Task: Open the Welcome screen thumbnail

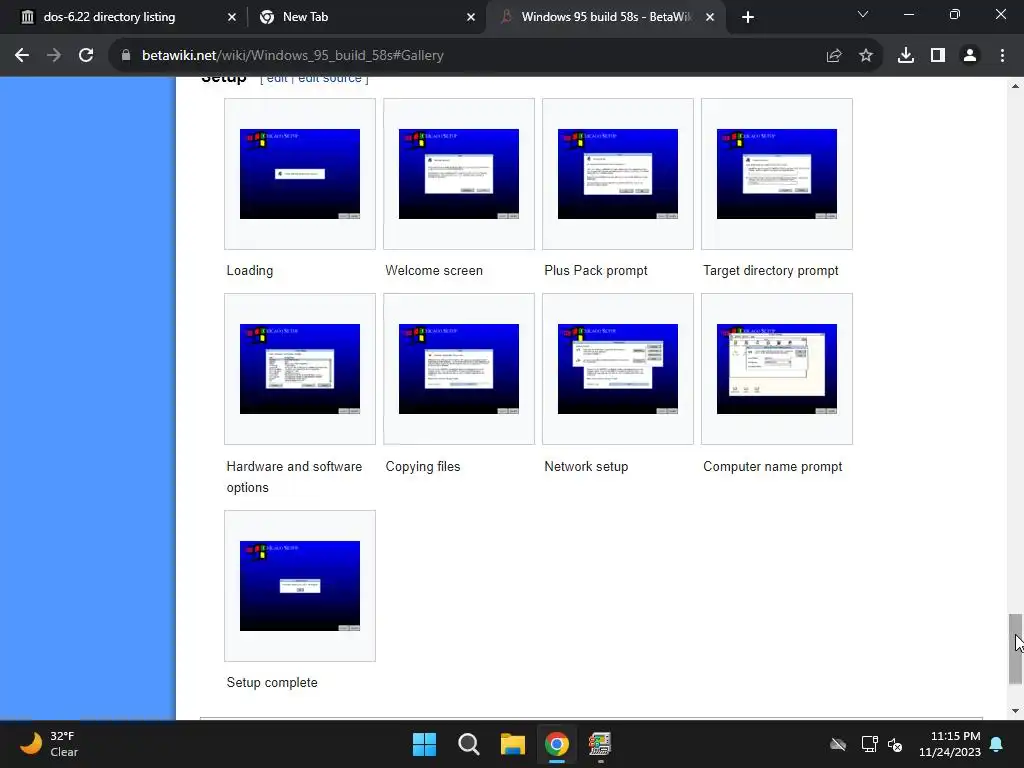Action: pyautogui.click(x=458, y=174)
